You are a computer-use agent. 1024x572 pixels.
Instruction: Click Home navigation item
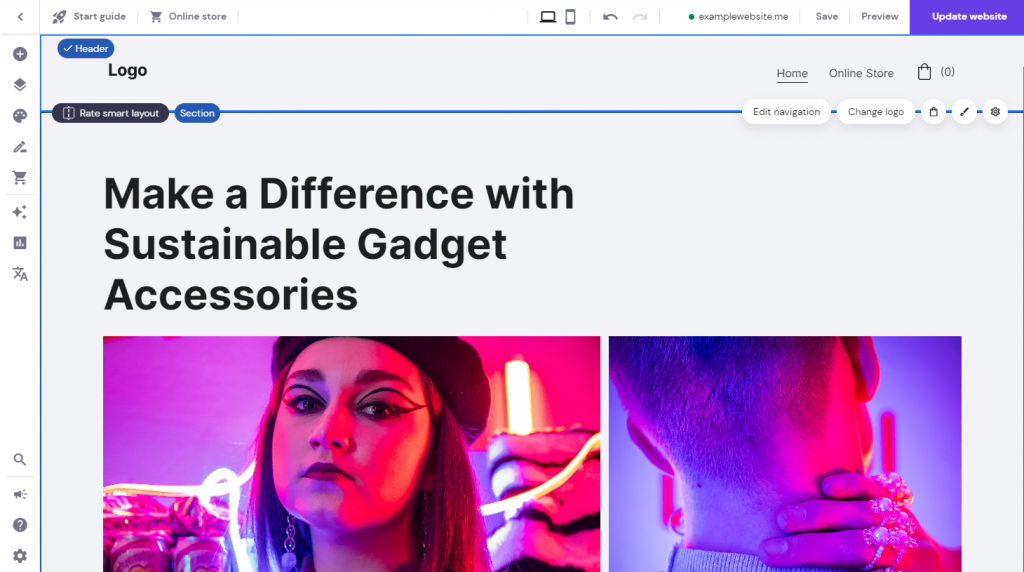click(x=792, y=73)
